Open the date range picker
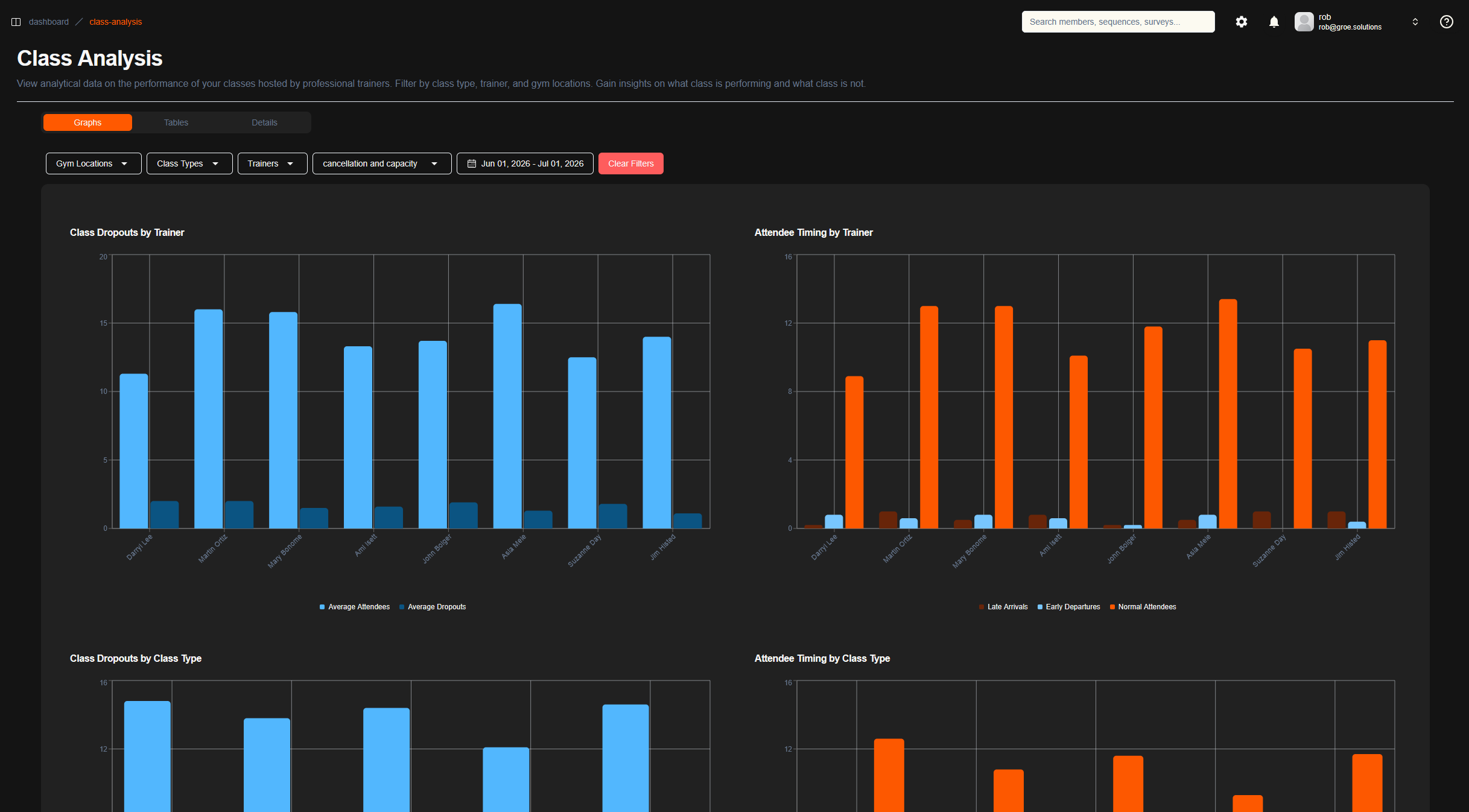 [525, 163]
